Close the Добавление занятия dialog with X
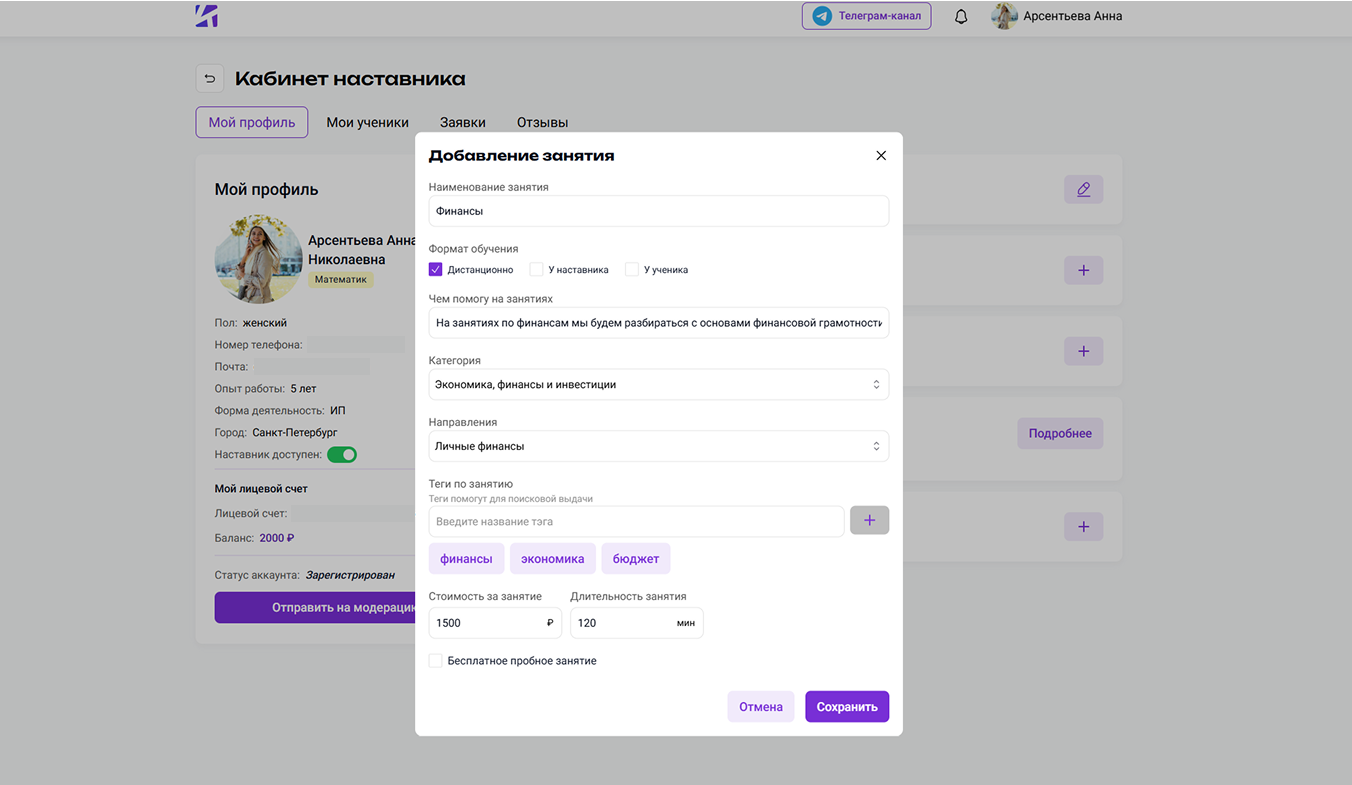 pyautogui.click(x=881, y=156)
